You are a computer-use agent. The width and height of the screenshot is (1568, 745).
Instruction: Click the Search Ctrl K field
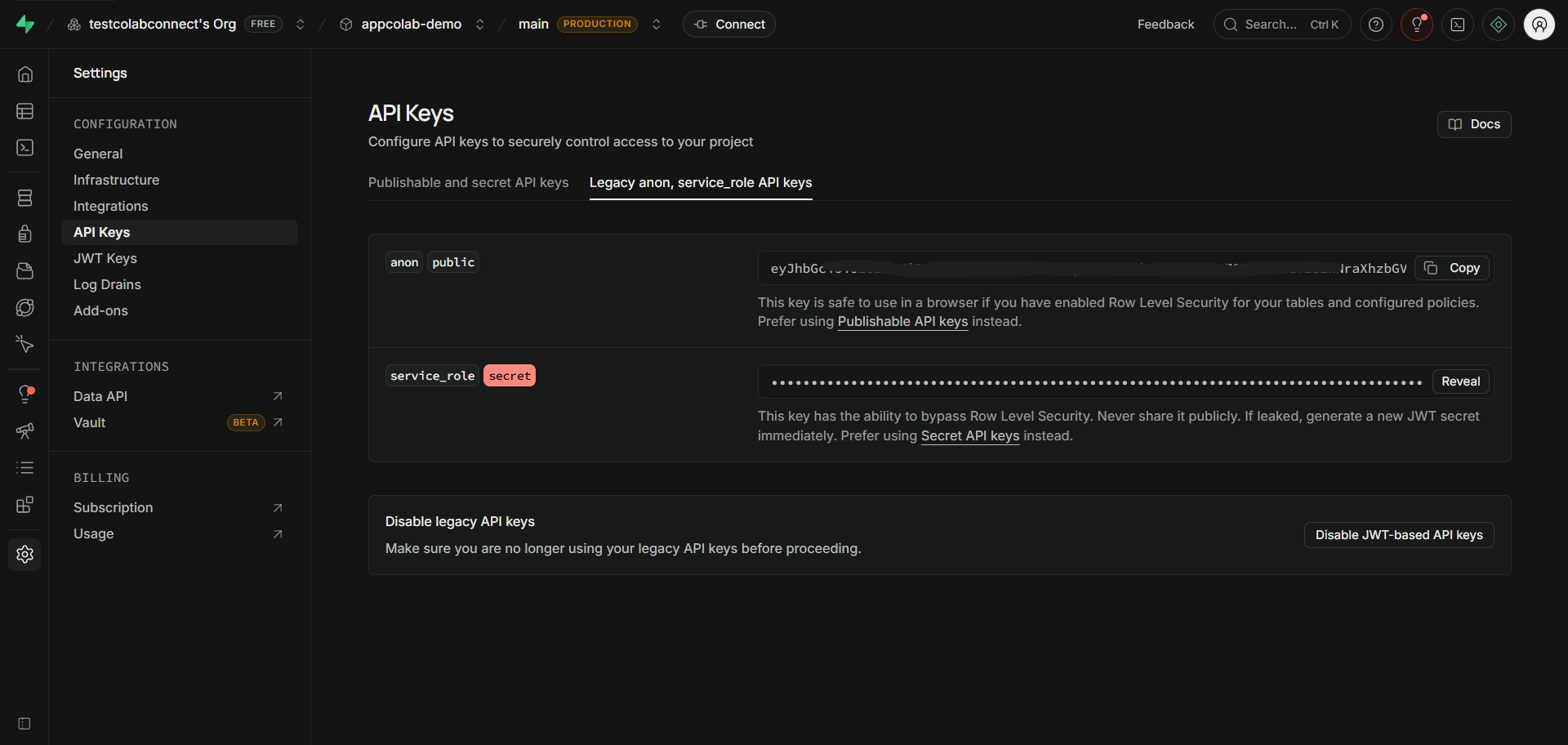(x=1282, y=25)
